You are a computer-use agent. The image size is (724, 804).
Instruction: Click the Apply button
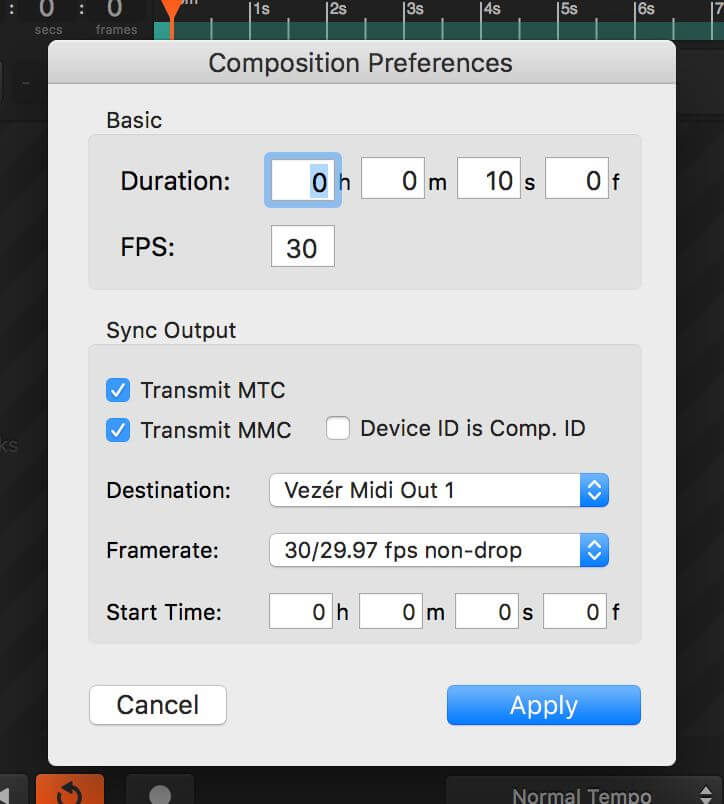tap(544, 705)
